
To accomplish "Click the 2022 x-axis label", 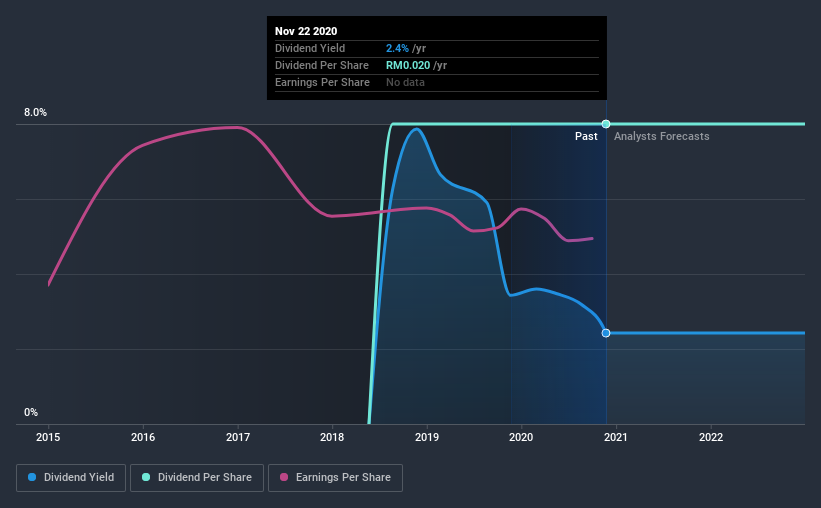I will click(x=711, y=437).
